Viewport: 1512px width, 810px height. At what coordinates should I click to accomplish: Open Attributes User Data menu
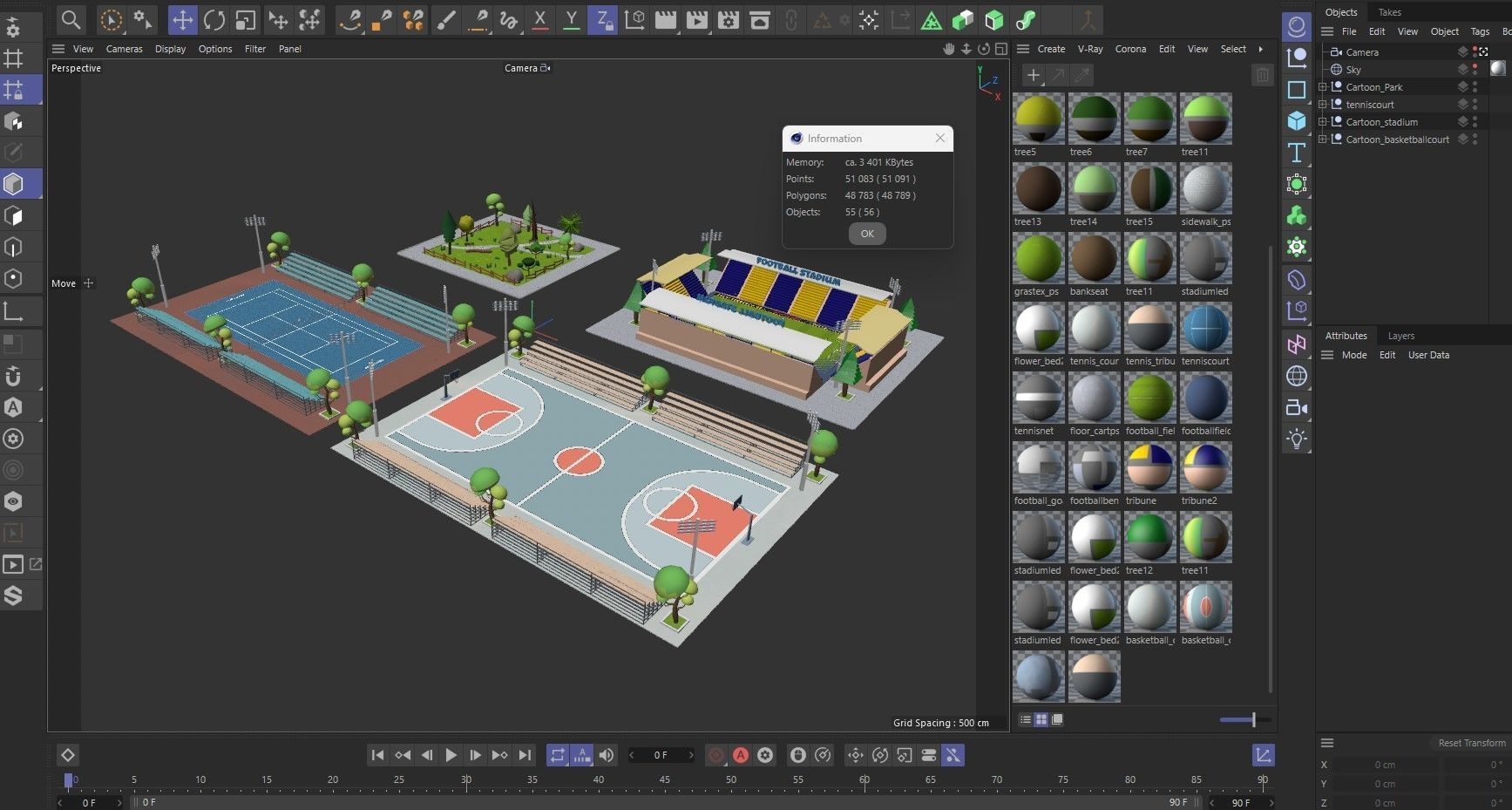click(x=1428, y=355)
